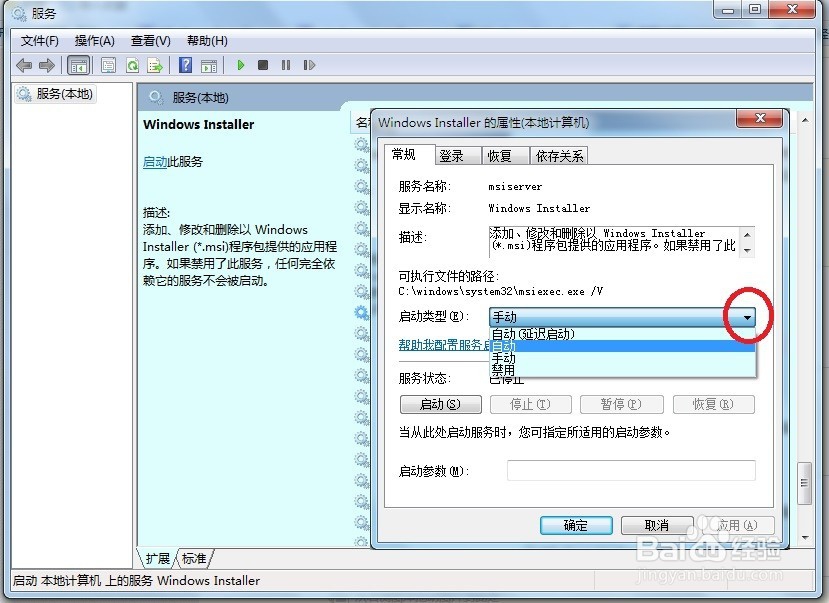Restart the service with toolbar icon
829x603 pixels.
[x=309, y=65]
